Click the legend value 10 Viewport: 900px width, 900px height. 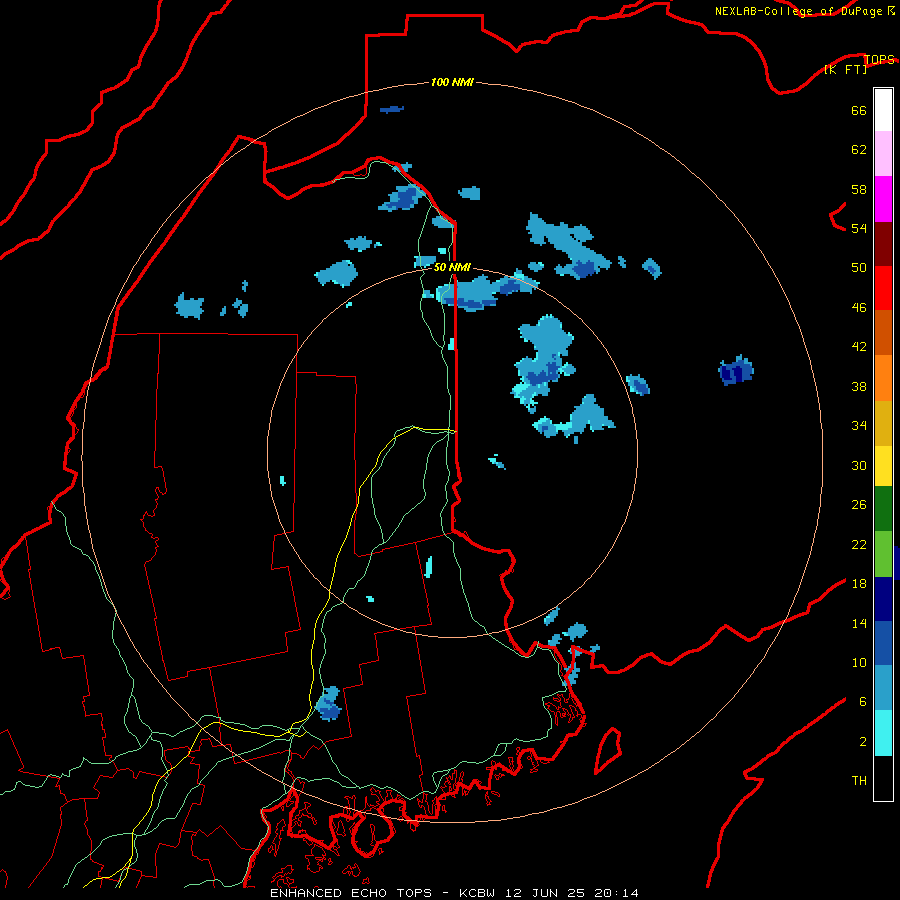(x=859, y=663)
